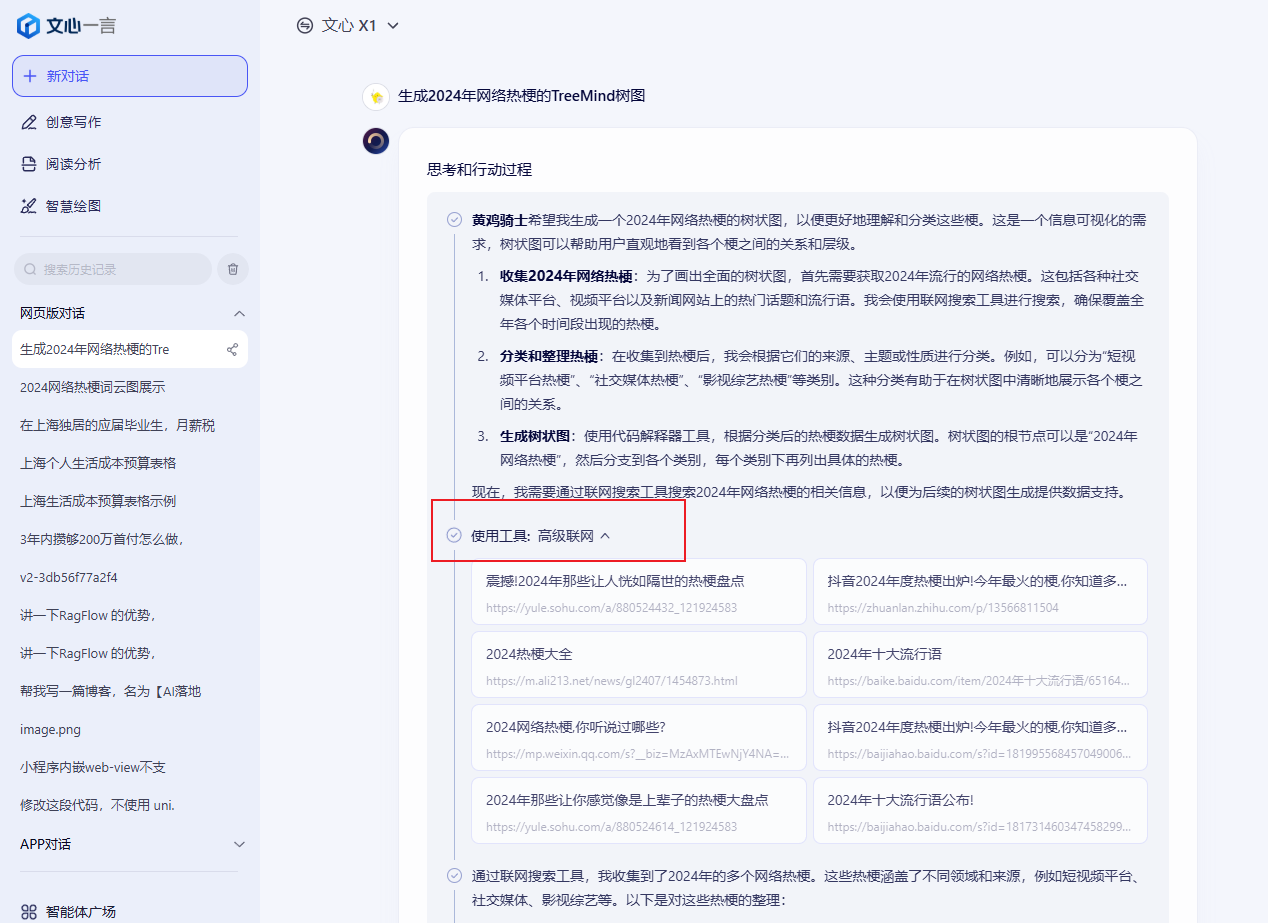Image resolution: width=1268 pixels, height=923 pixels.
Task: Click the 文心一言 logo
Action: [x=67, y=26]
